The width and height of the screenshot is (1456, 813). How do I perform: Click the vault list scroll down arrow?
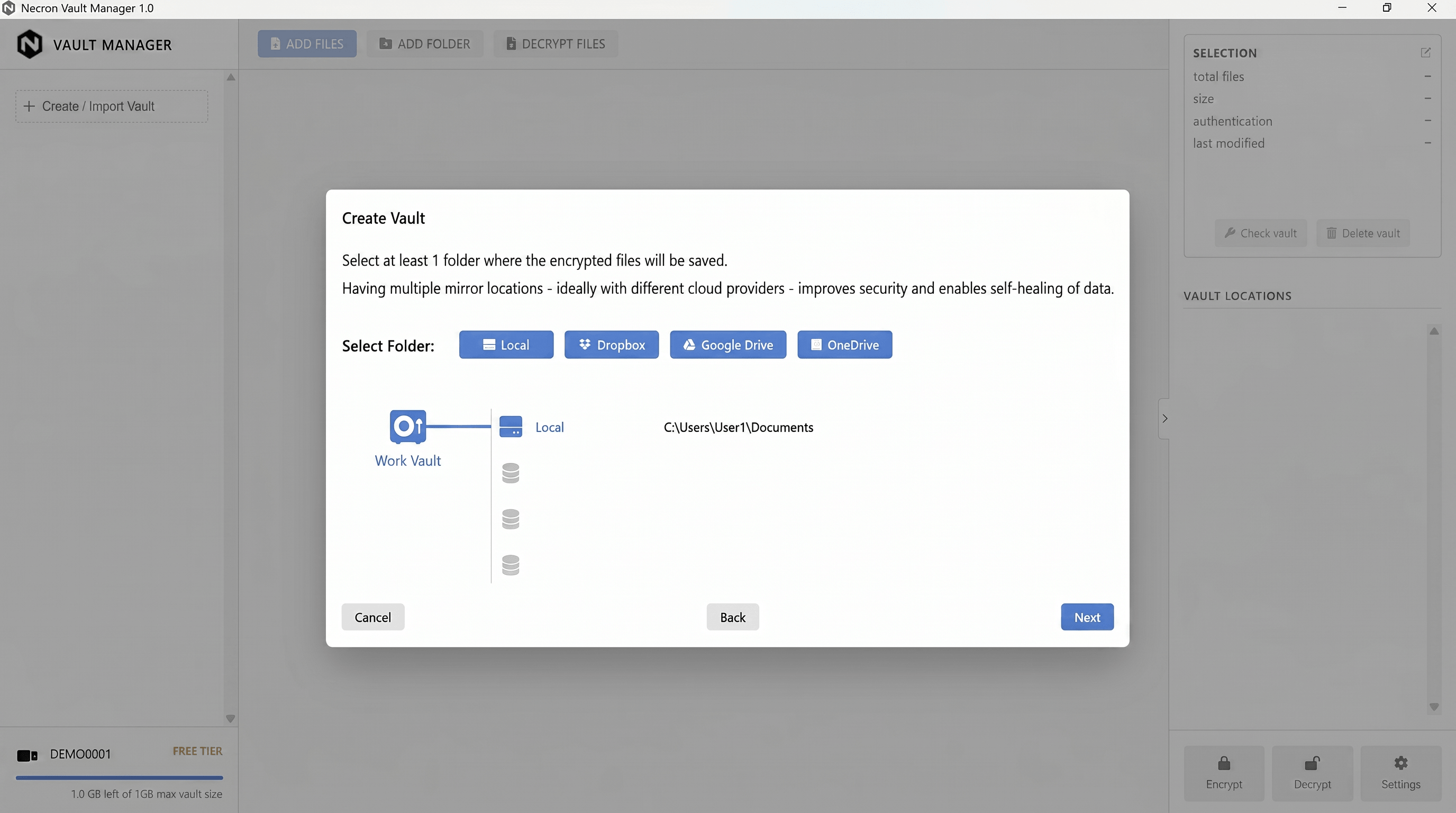click(x=231, y=719)
